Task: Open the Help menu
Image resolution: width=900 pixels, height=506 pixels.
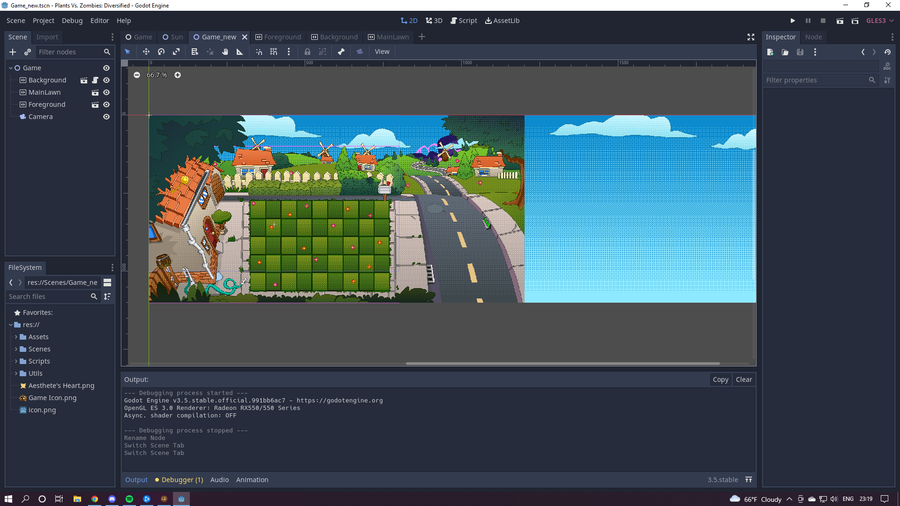Action: pyautogui.click(x=124, y=21)
